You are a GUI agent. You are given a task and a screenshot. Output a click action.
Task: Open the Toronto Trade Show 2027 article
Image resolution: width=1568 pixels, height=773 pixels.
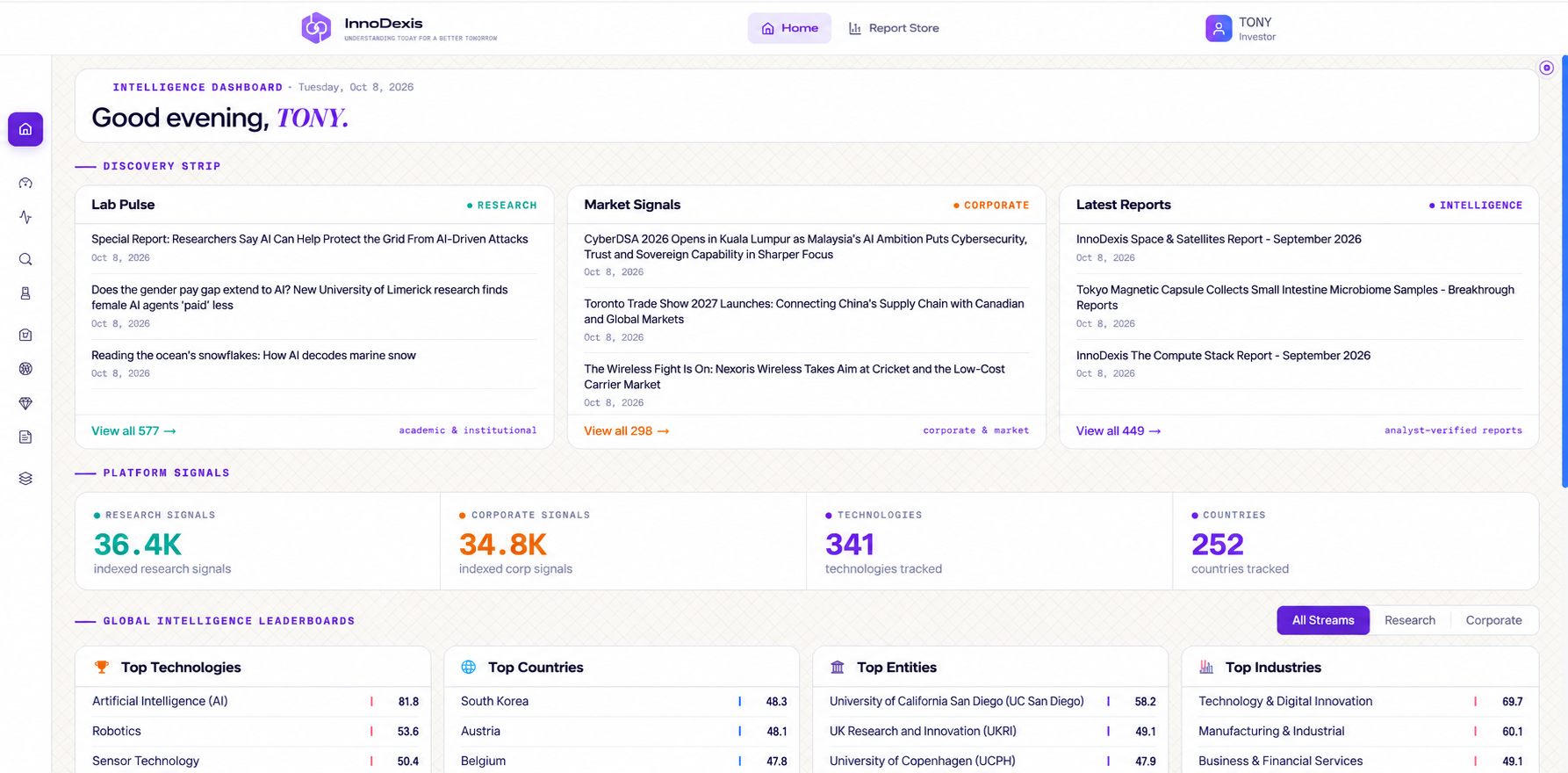point(804,312)
